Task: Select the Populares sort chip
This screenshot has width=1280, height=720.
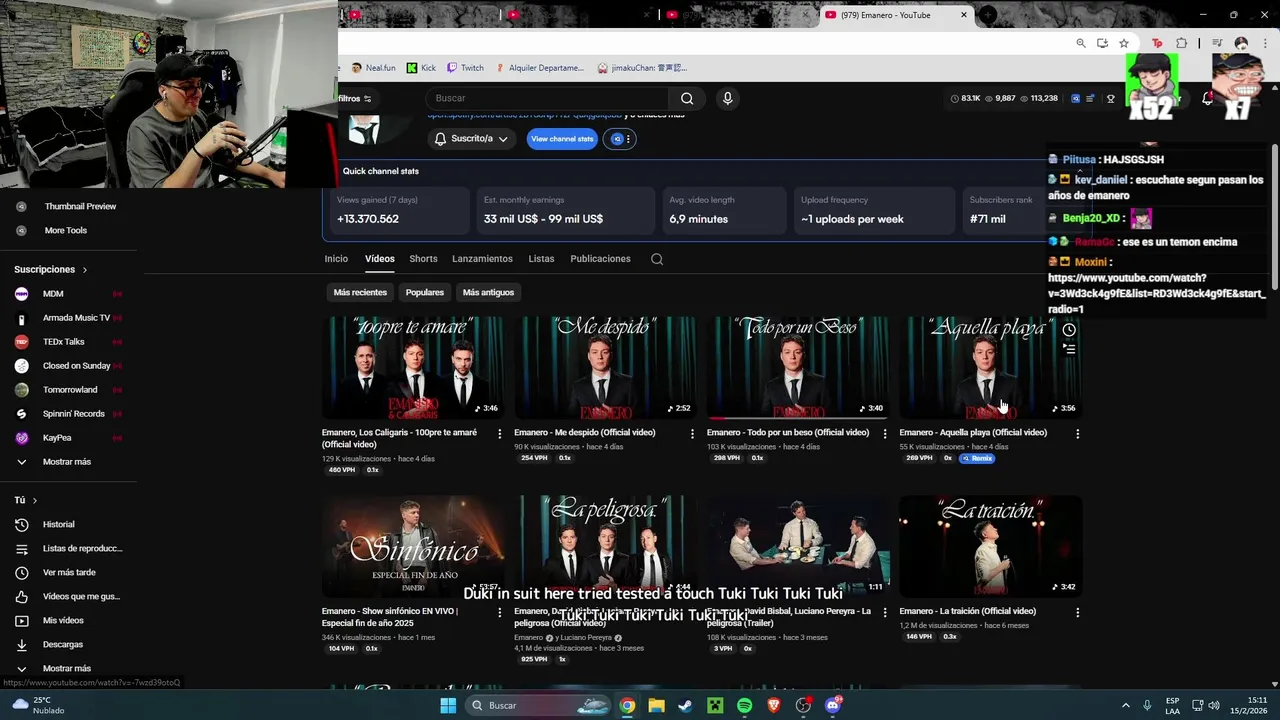Action: (424, 292)
